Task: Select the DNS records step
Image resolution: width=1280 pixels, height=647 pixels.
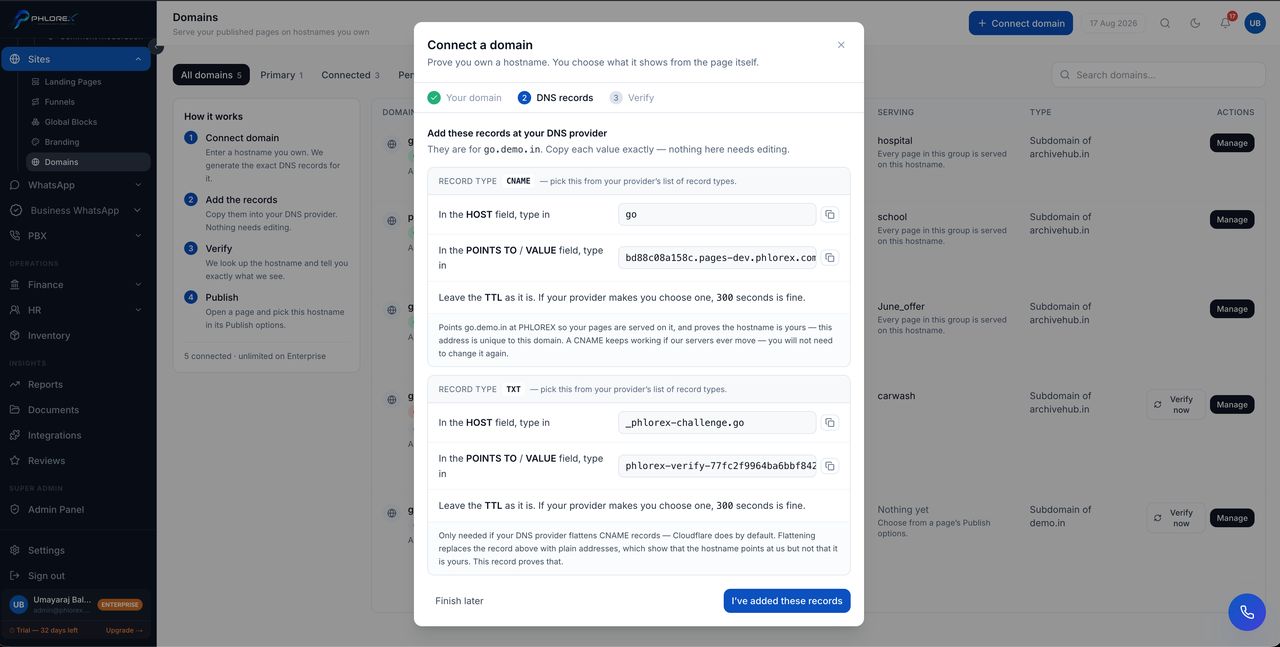Action: (556, 98)
